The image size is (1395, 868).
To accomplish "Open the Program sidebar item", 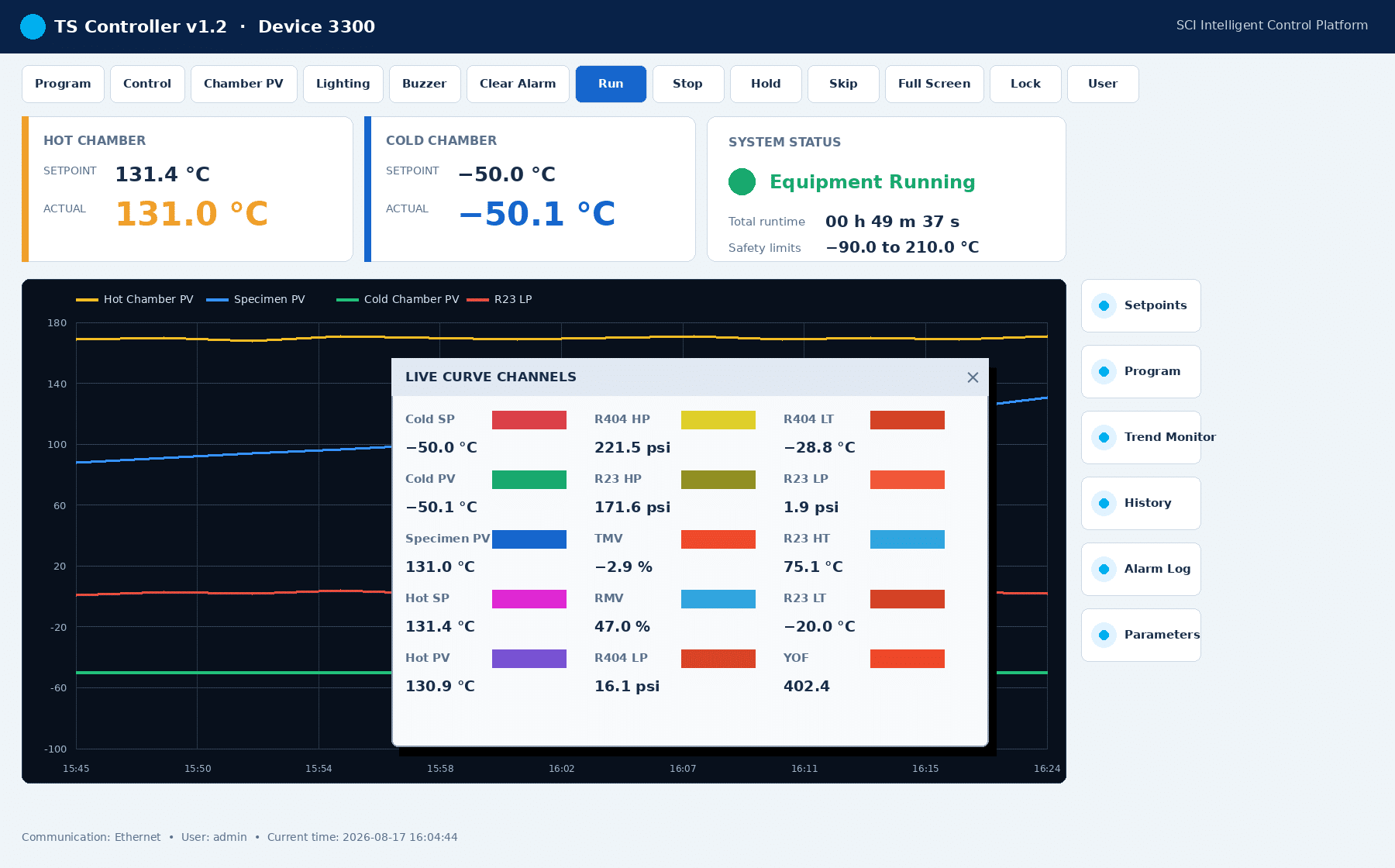I will click(x=1141, y=371).
